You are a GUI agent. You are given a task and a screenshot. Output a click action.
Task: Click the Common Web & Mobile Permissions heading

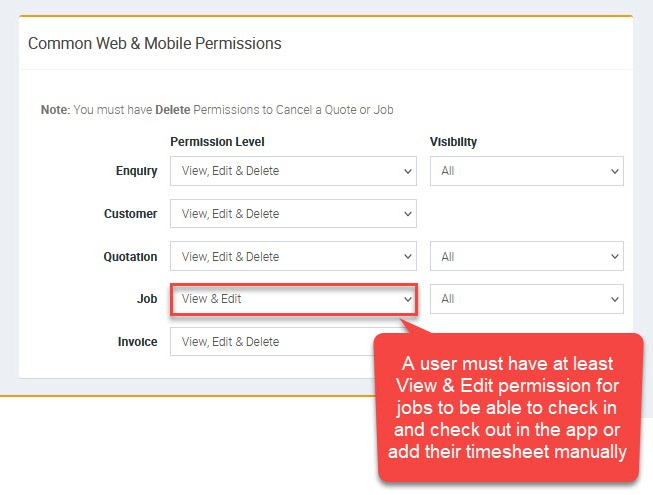(x=154, y=44)
